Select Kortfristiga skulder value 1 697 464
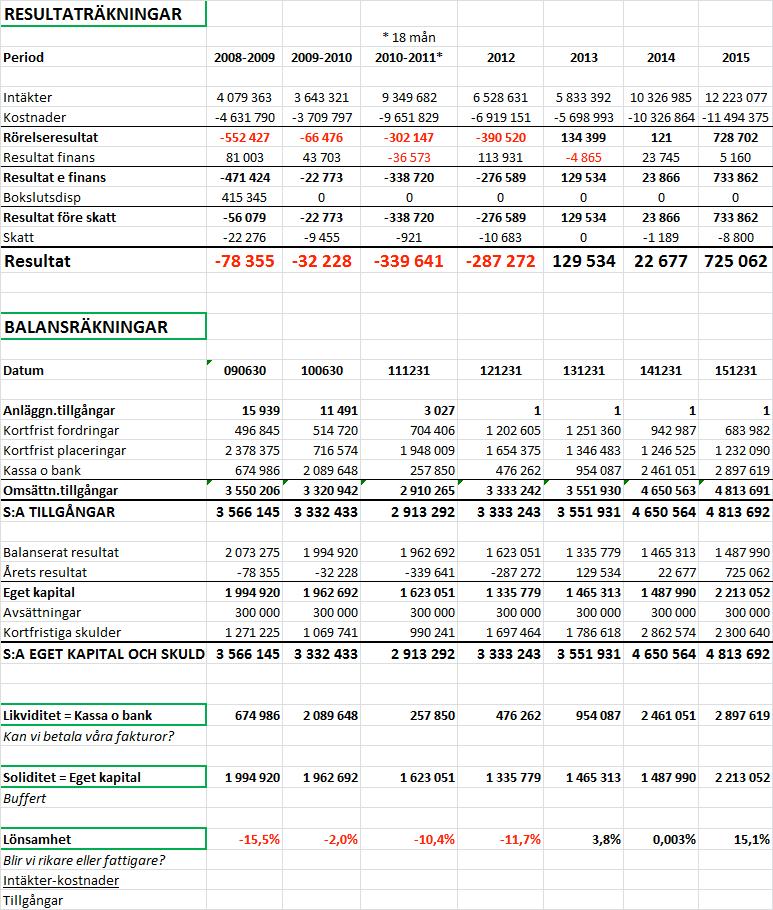This screenshot has width=773, height=910. tap(513, 633)
